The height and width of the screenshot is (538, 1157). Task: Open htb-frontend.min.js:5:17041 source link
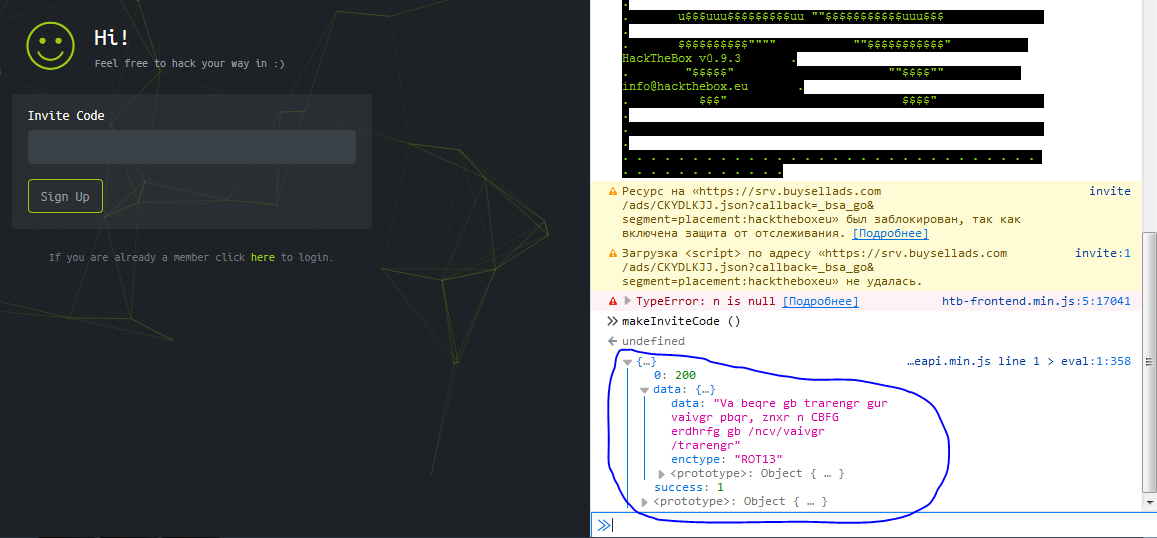[1035, 301]
